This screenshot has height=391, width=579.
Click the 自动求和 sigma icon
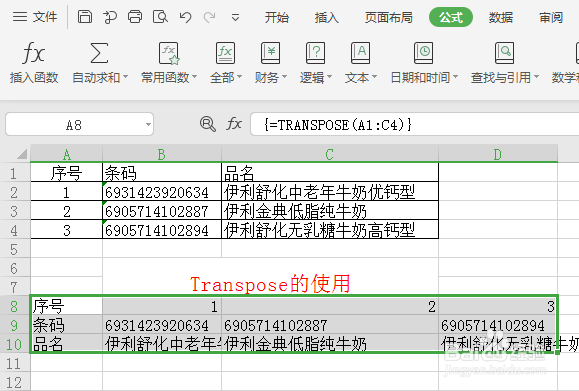pos(99,53)
